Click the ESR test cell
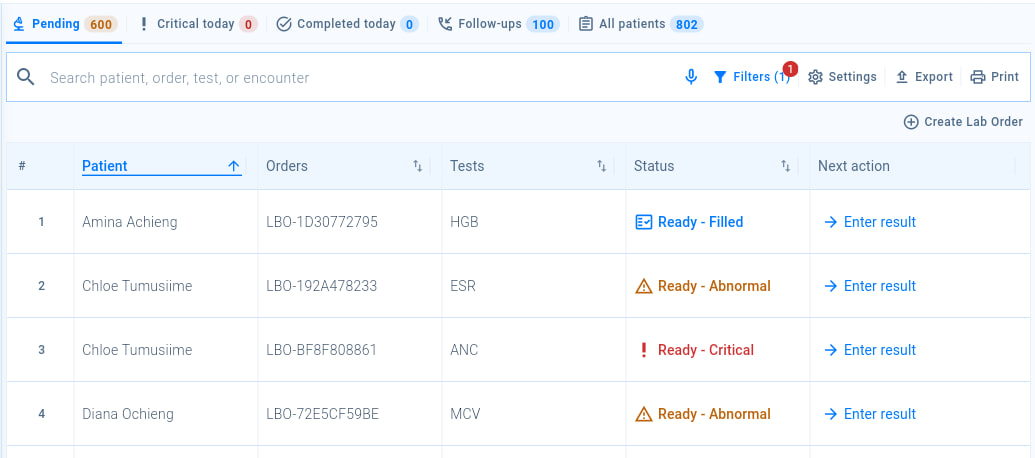Screen dimensions: 1035x458 click(x=463, y=286)
